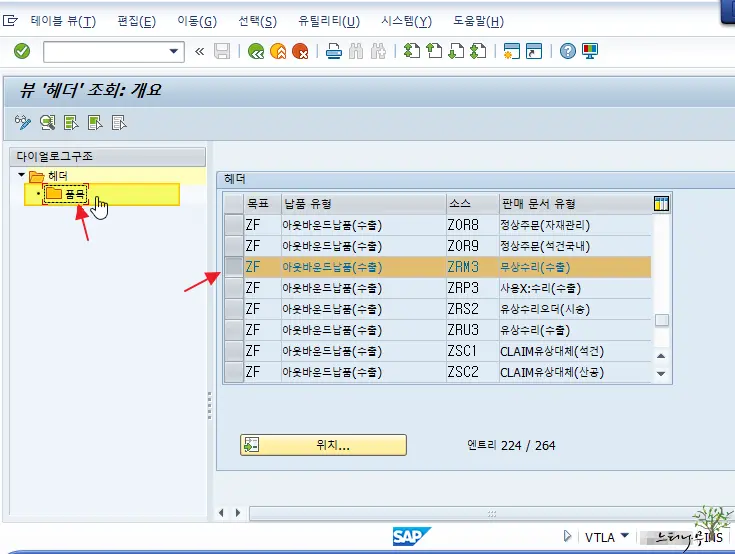Click the horizontal scroll right arrow
735x554 pixels.
pos(238,513)
